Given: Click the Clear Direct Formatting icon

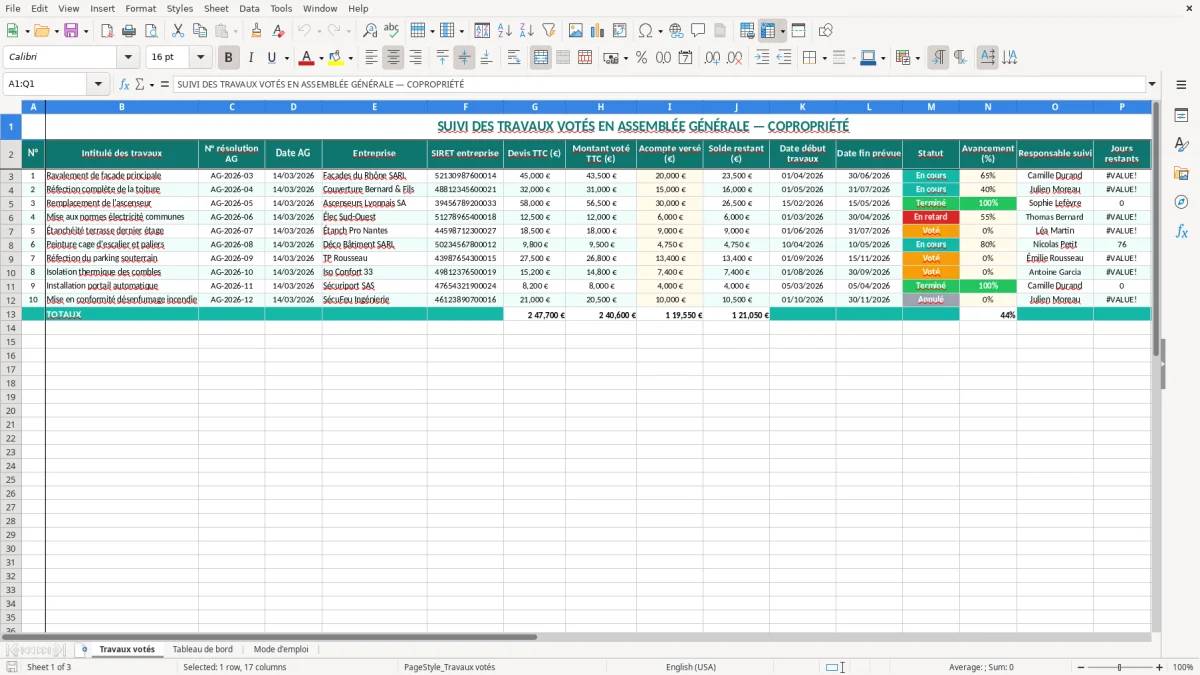Looking at the screenshot, I should pyautogui.click(x=279, y=31).
